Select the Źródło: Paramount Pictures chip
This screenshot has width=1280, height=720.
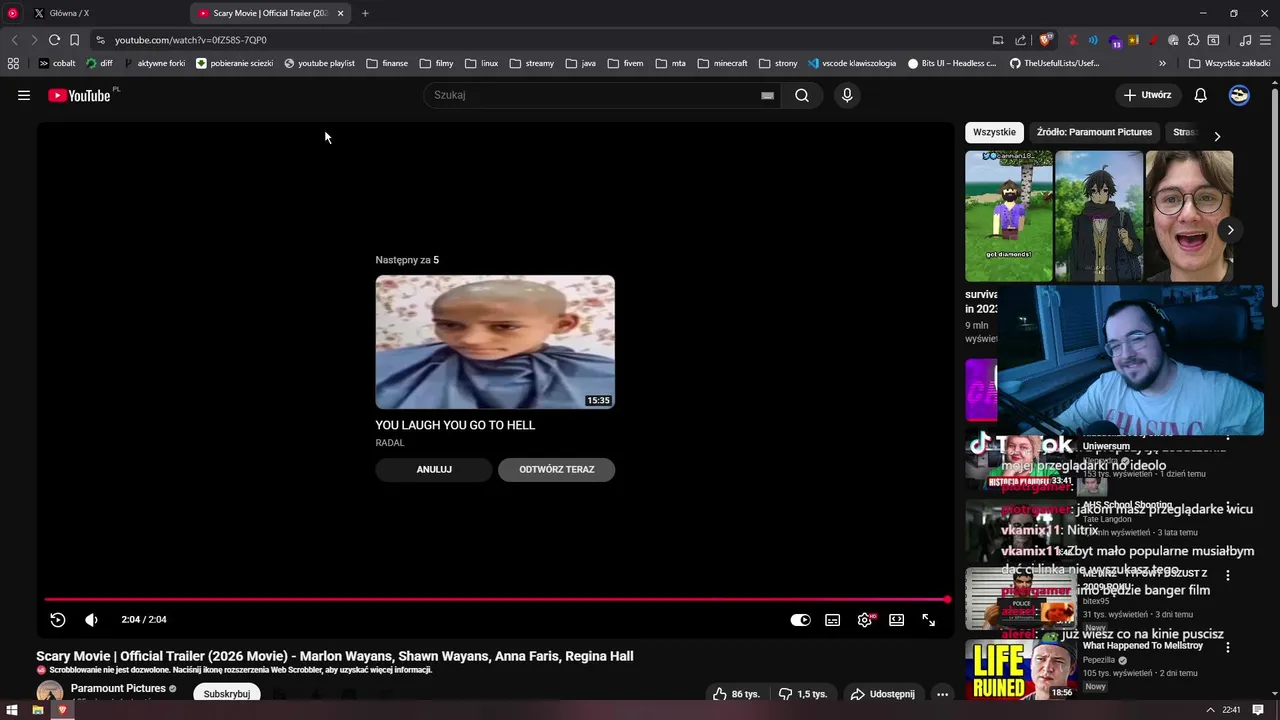click(x=1094, y=132)
